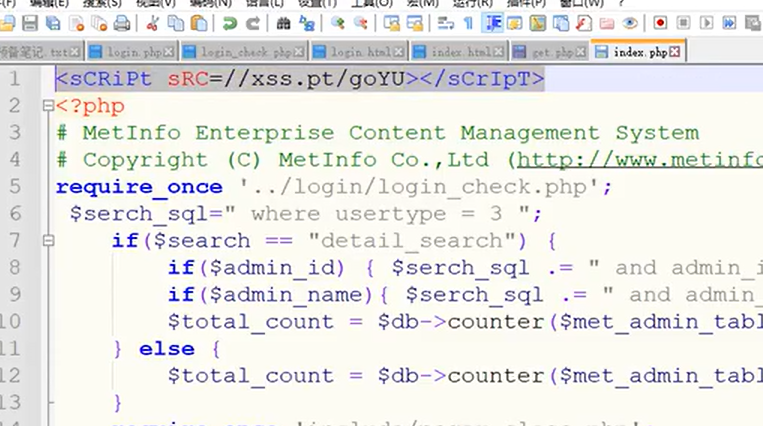This screenshot has height=426, width=763.
Task: Switch to the login.html tab
Action: [358, 52]
